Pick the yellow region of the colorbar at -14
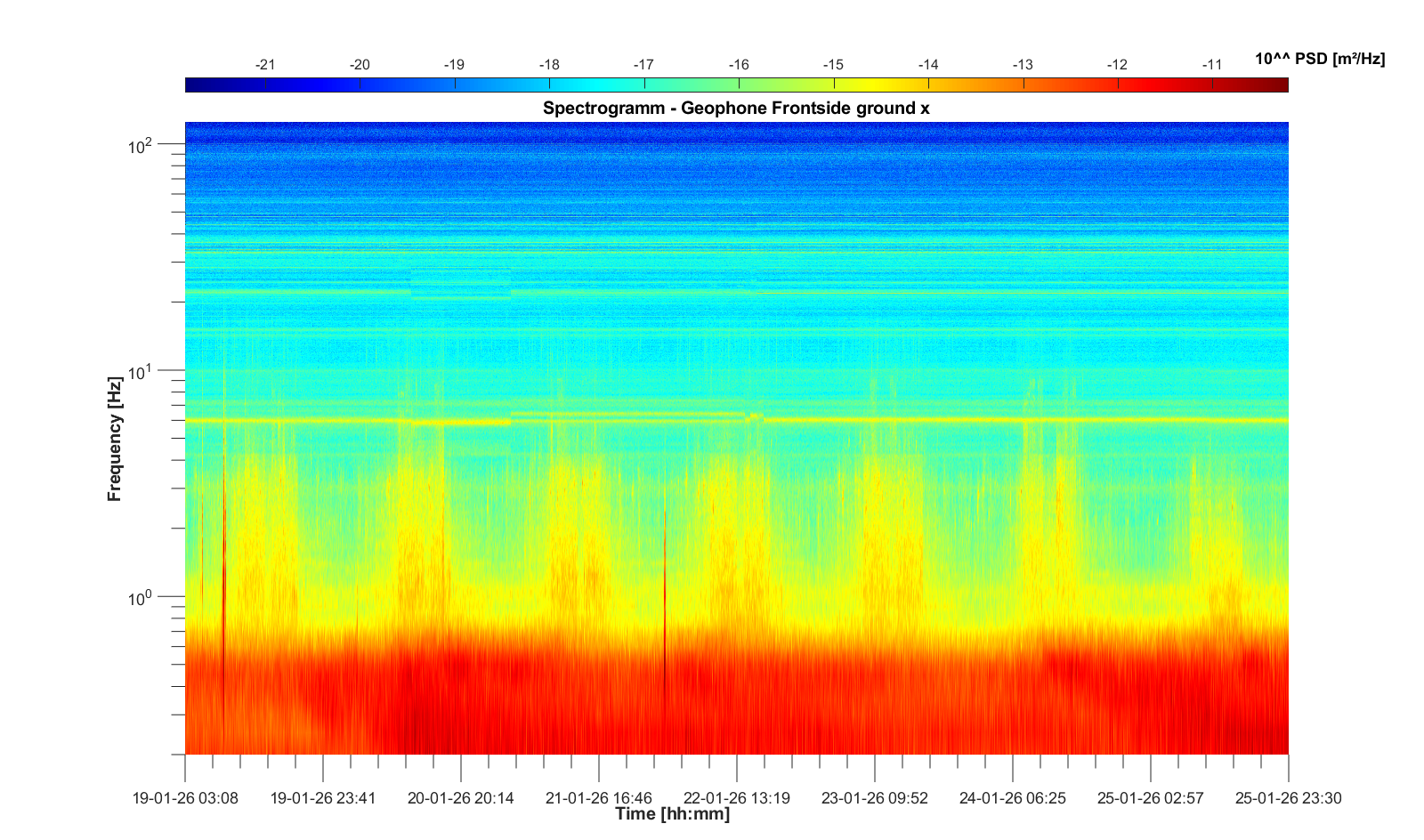 (x=928, y=85)
